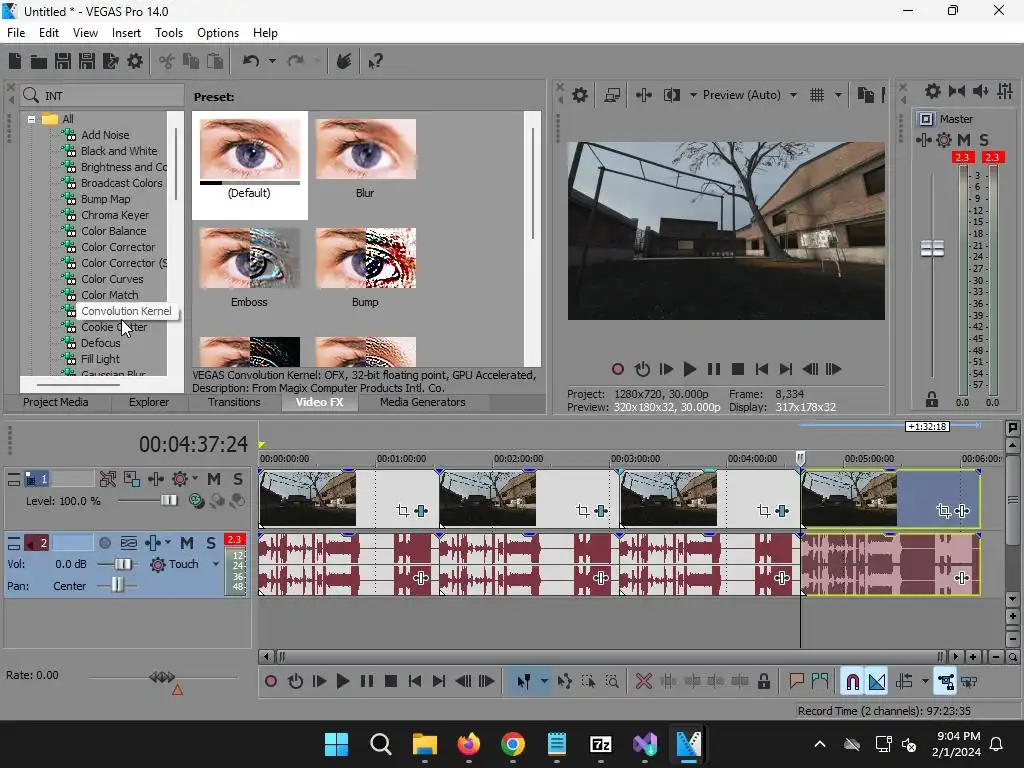The image size is (1024, 768).
Task: Toggle Solo on Master bus
Action: tap(984, 140)
